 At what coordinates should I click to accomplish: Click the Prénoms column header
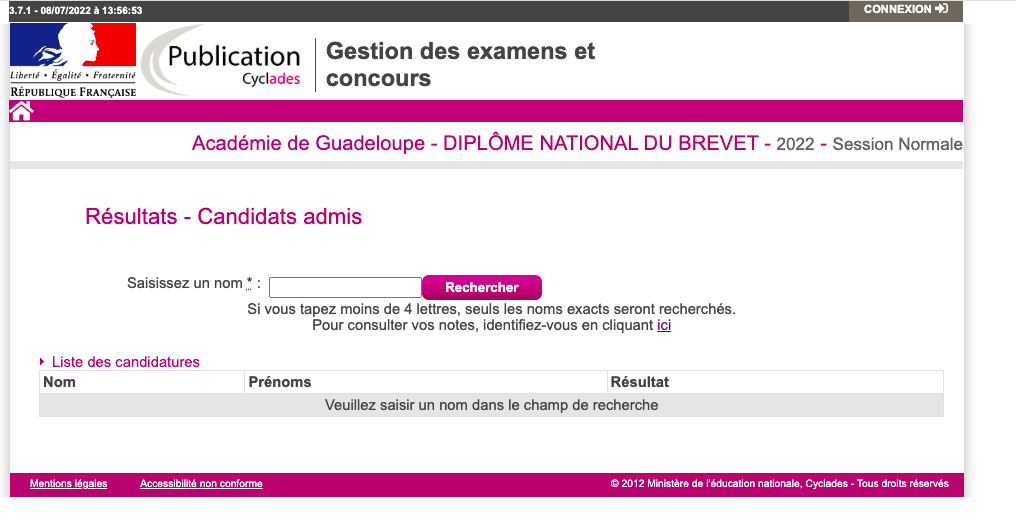280,382
